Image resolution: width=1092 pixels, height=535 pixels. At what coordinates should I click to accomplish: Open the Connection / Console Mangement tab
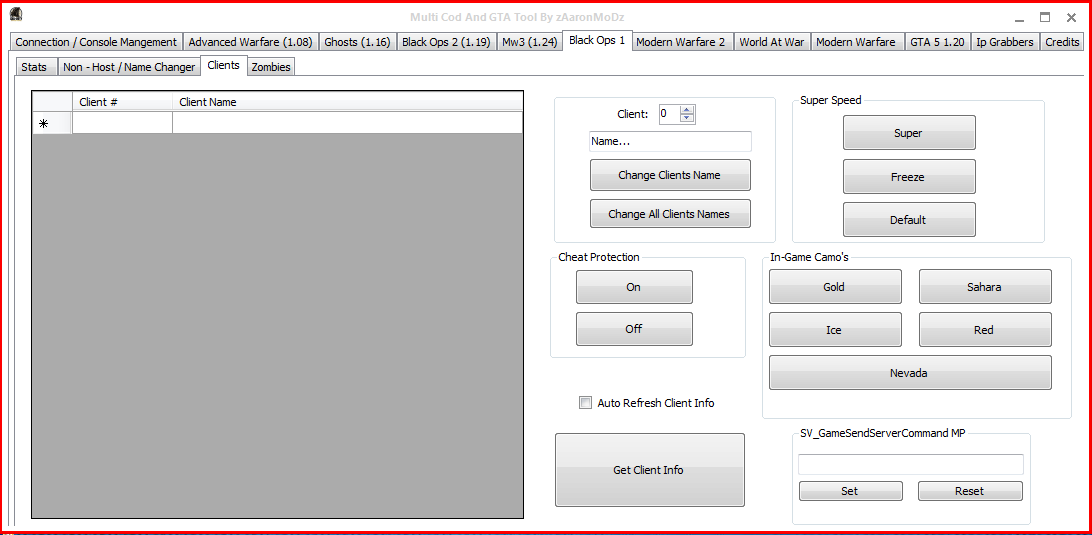point(96,42)
